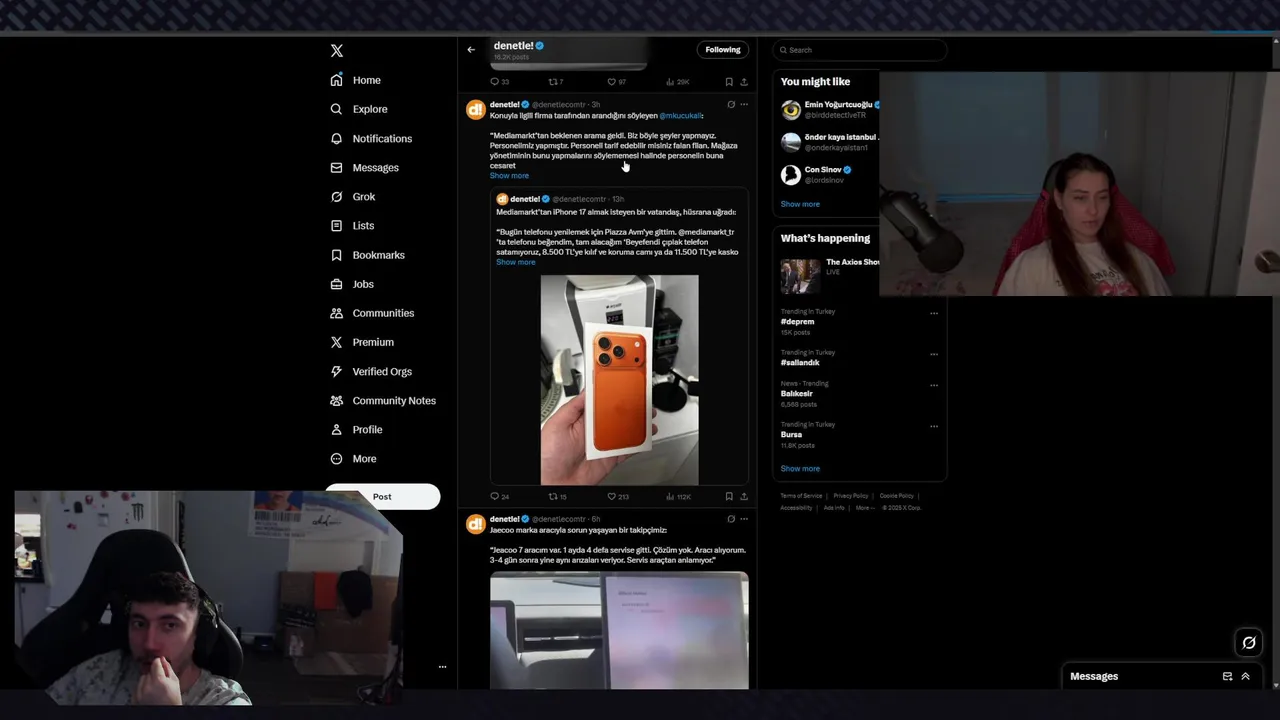Image resolution: width=1280 pixels, height=720 pixels.
Task: Click the X logo in sidebar
Action: pos(337,50)
